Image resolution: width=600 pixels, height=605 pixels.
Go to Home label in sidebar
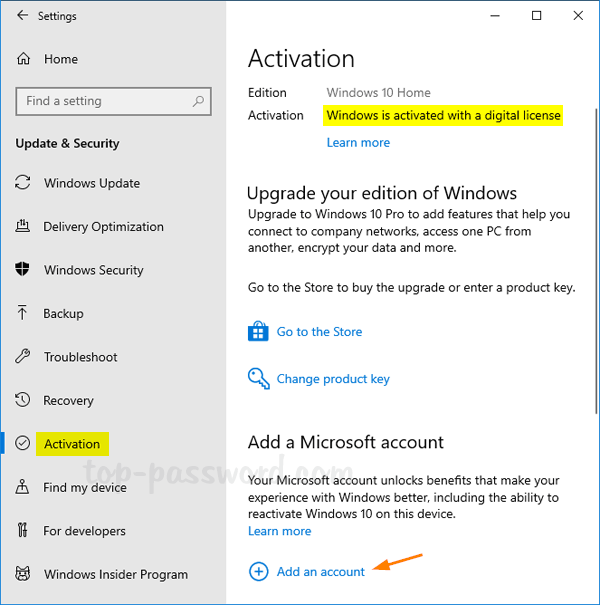point(61,59)
